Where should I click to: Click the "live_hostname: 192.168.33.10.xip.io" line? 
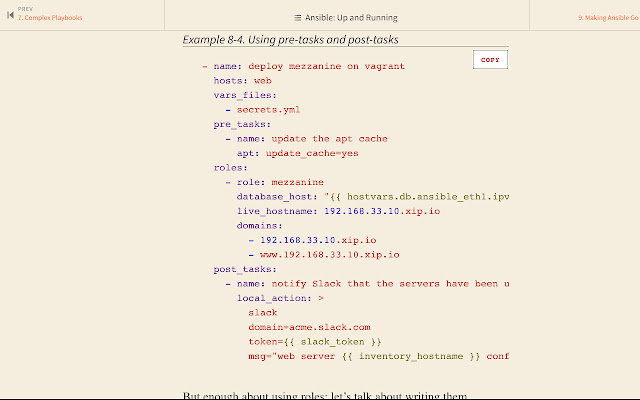point(338,211)
